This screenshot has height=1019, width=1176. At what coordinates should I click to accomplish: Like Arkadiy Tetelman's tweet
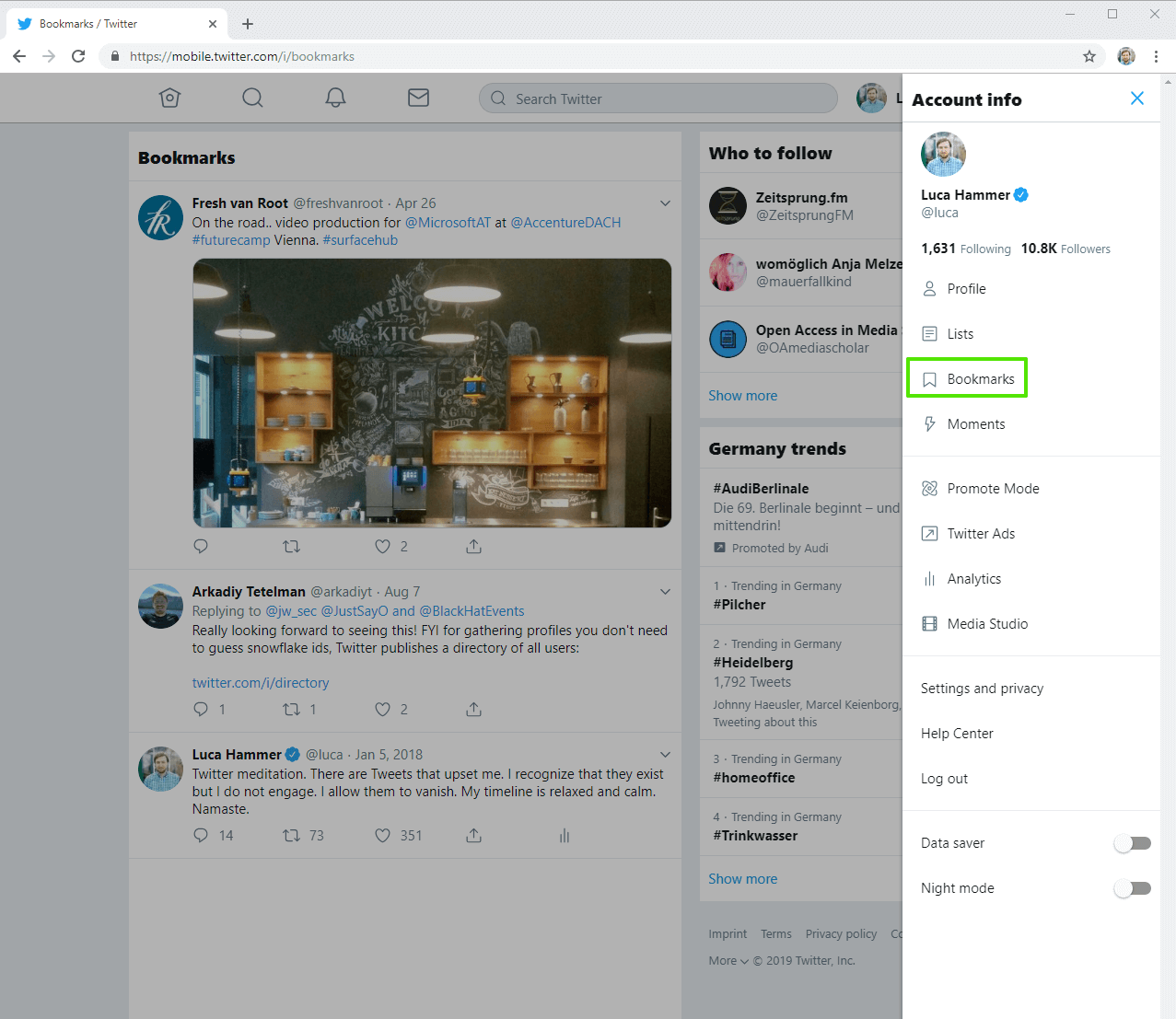382,710
